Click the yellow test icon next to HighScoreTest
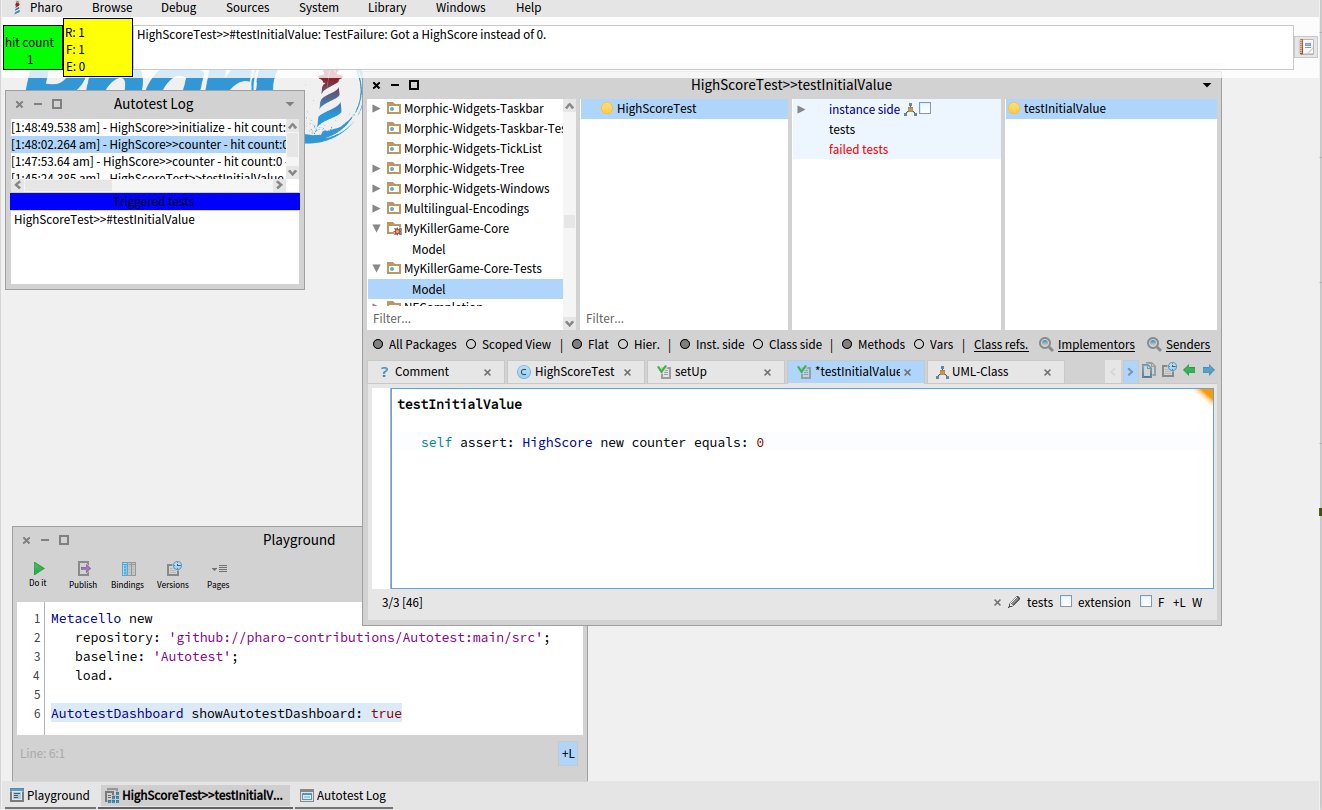Image resolution: width=1322 pixels, height=810 pixels. (606, 109)
